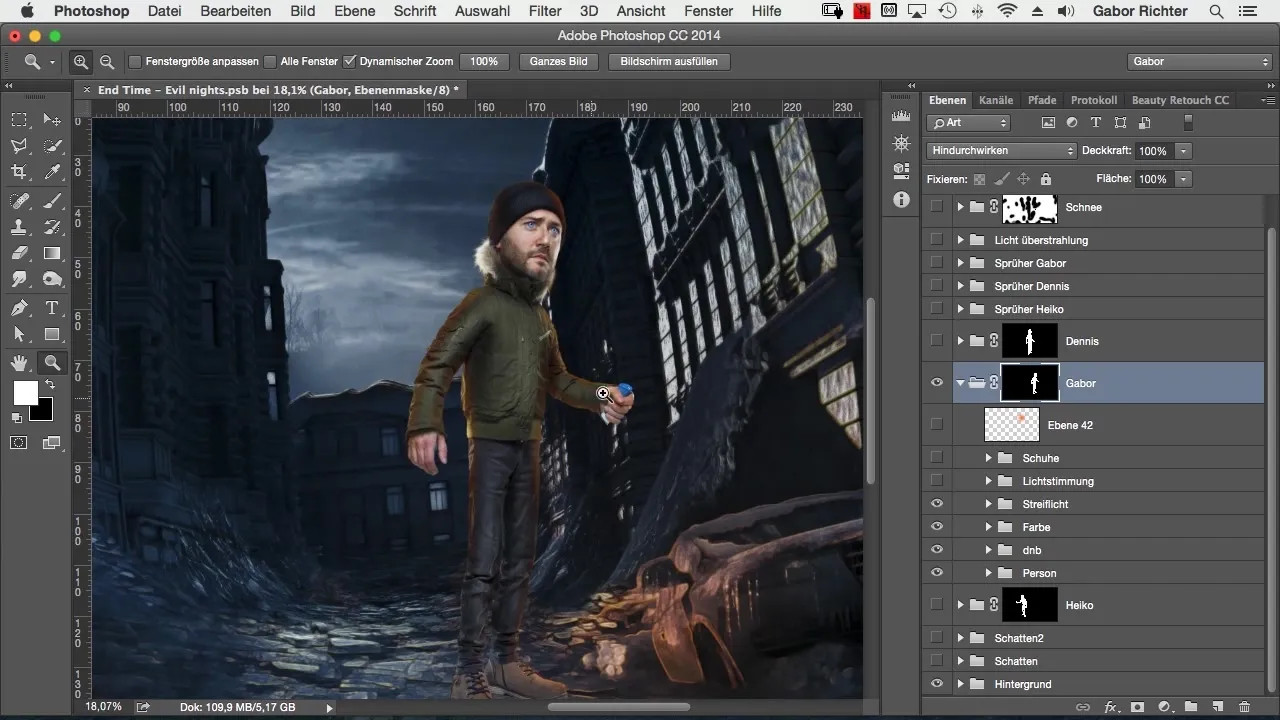Show the Heiko layer group

coord(937,605)
